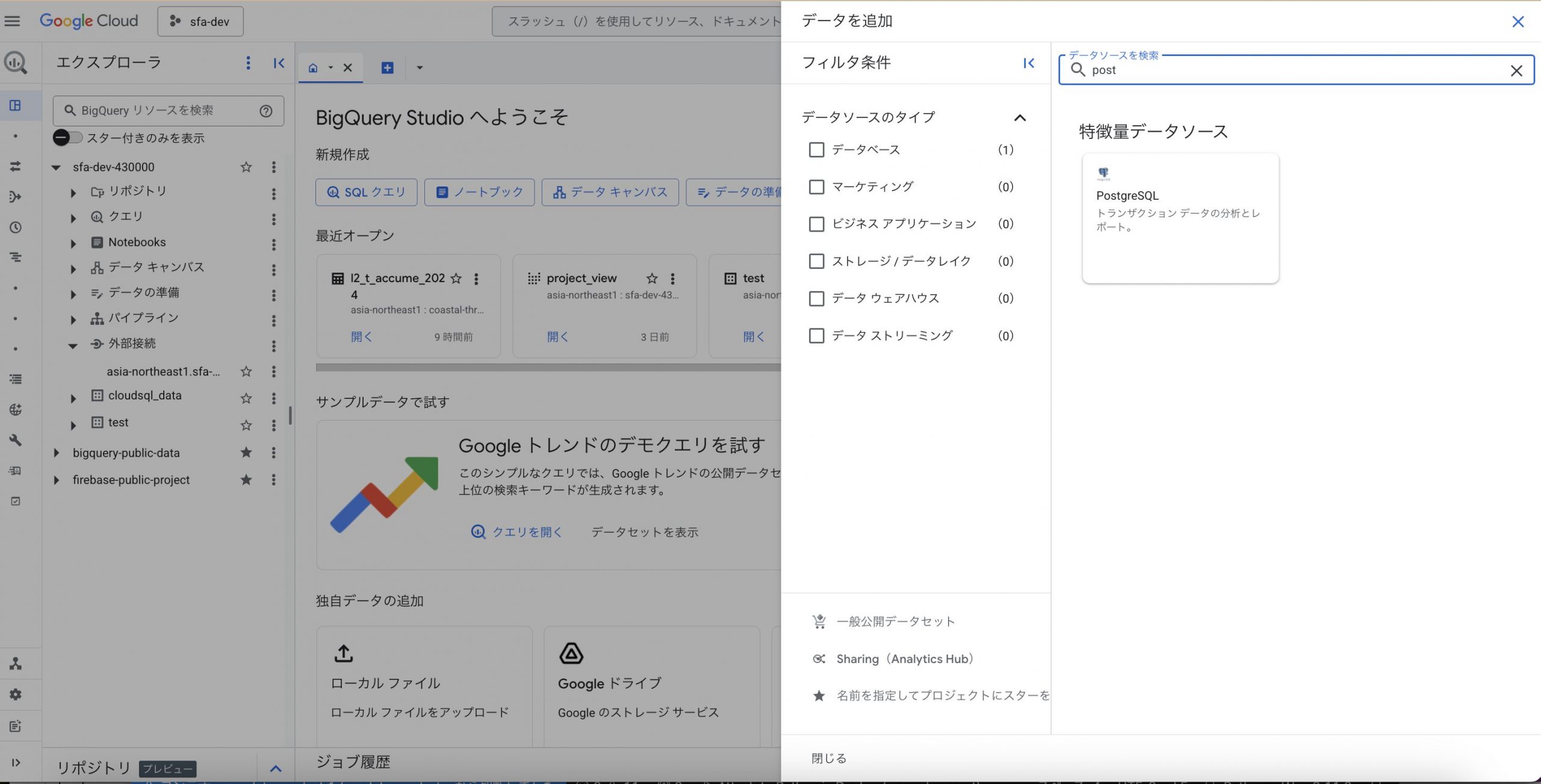Open the l2_t_accume_2024 recent item link
The width and height of the screenshot is (1541, 784).
point(361,337)
